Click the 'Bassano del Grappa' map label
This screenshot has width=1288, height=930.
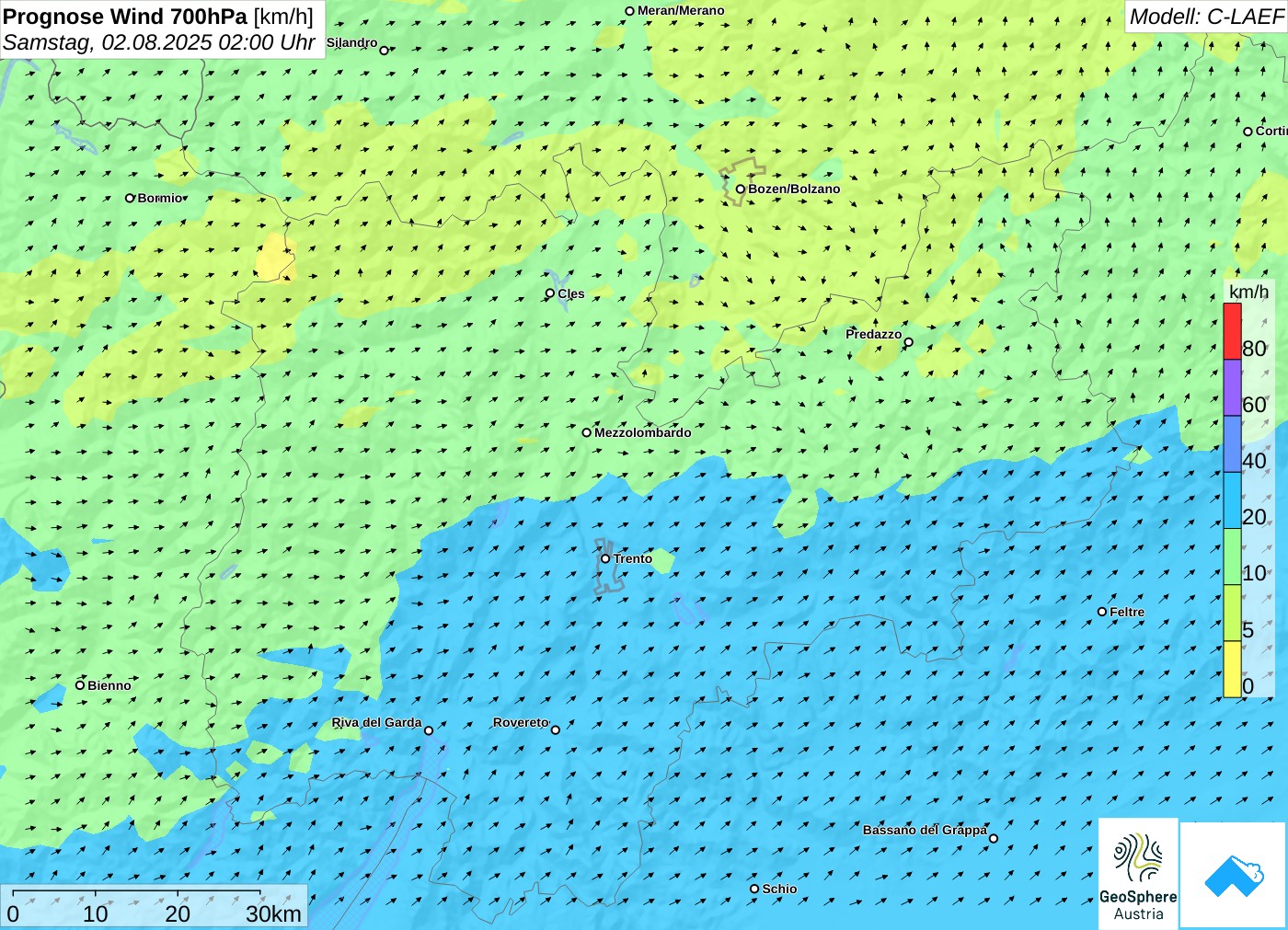click(925, 830)
